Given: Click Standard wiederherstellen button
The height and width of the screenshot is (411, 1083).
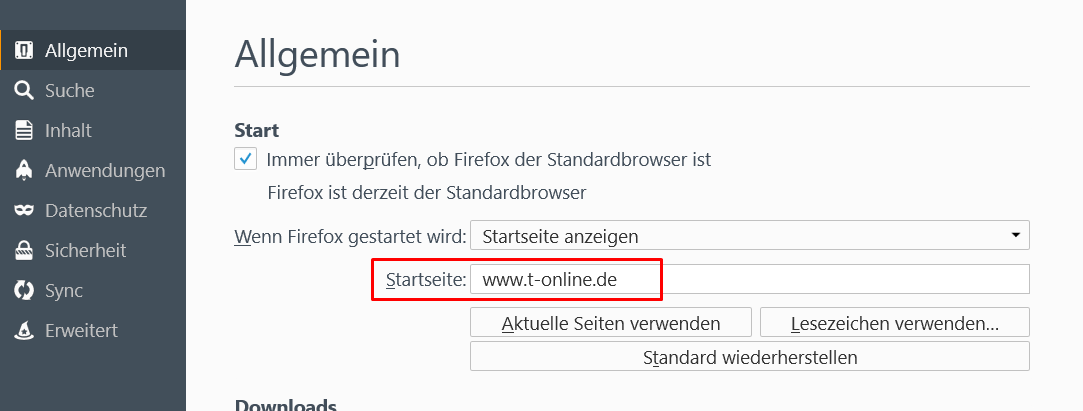Looking at the screenshot, I should coord(749,356).
